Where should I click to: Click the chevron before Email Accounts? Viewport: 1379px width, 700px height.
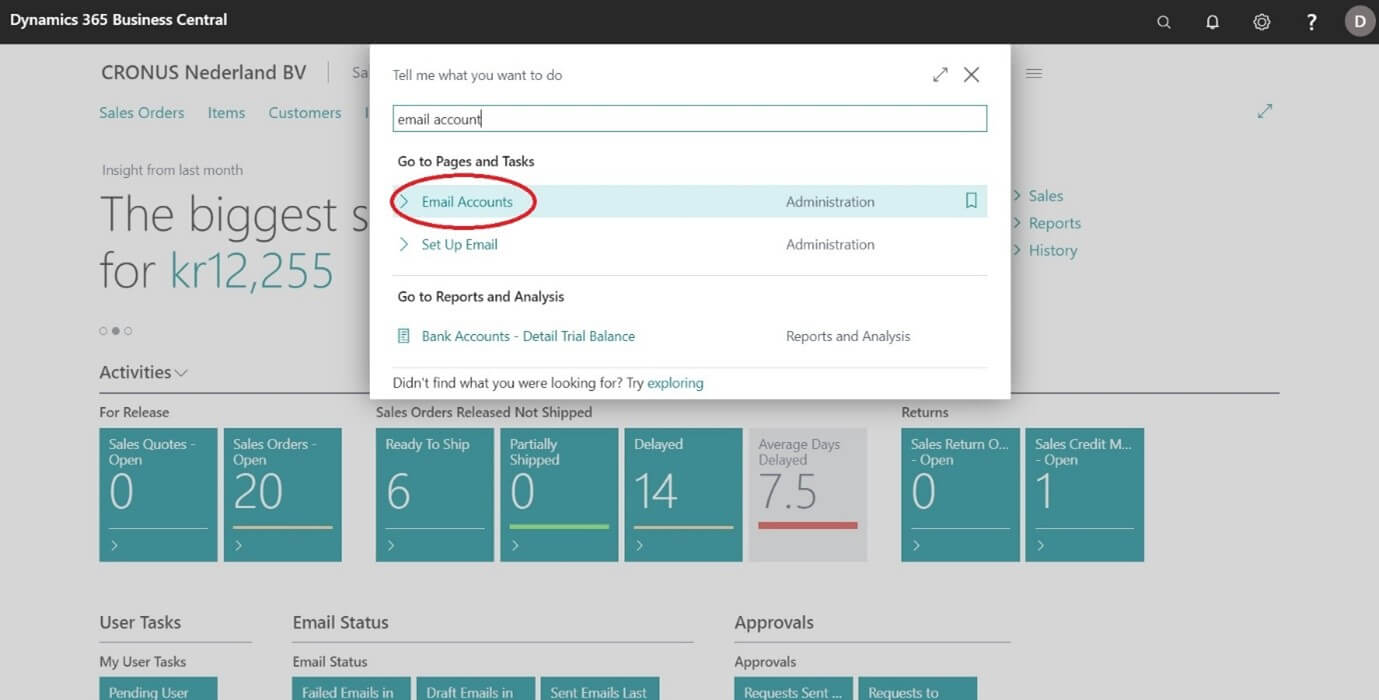click(404, 201)
